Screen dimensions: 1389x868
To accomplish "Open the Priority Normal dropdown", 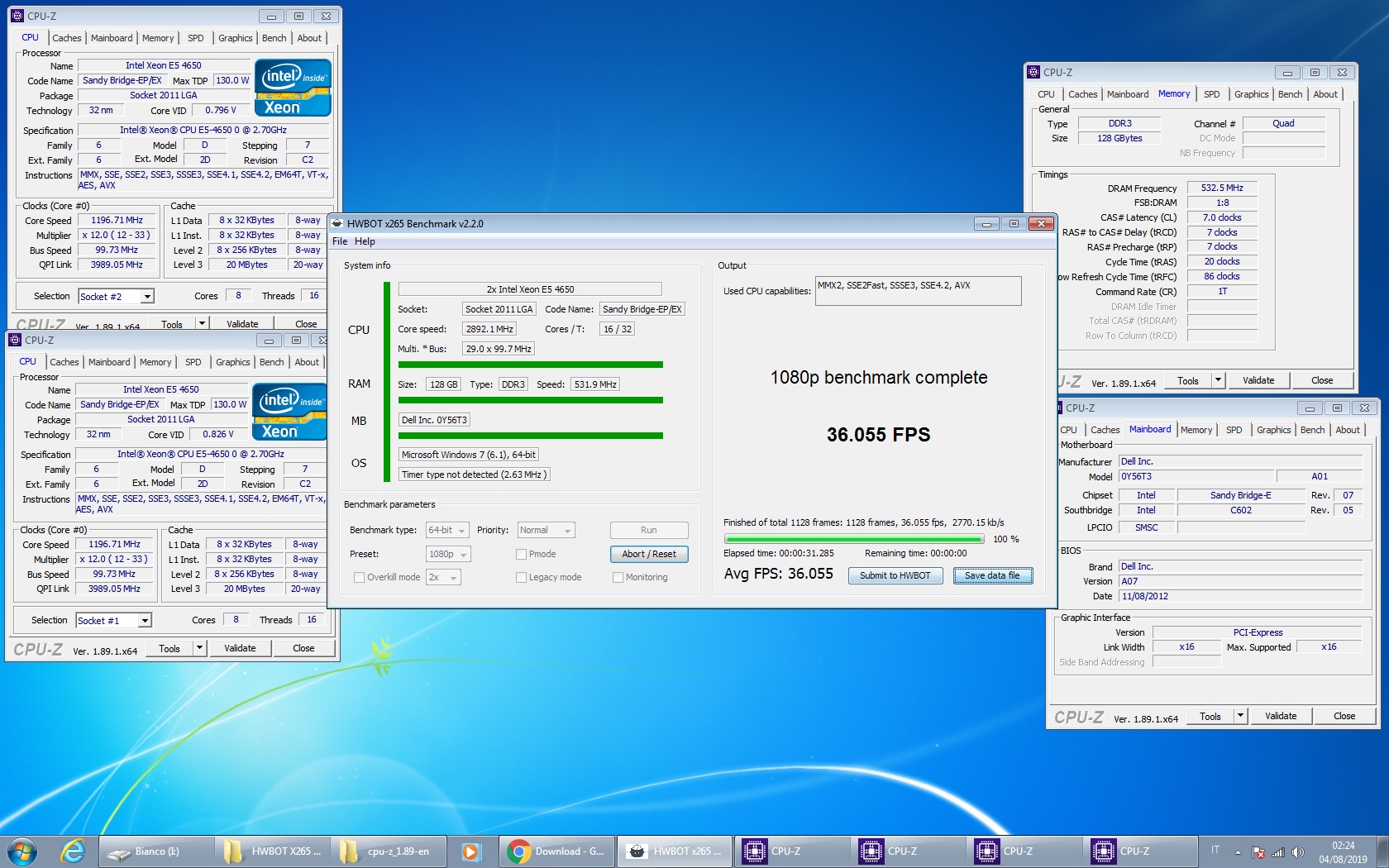I will coord(546,530).
